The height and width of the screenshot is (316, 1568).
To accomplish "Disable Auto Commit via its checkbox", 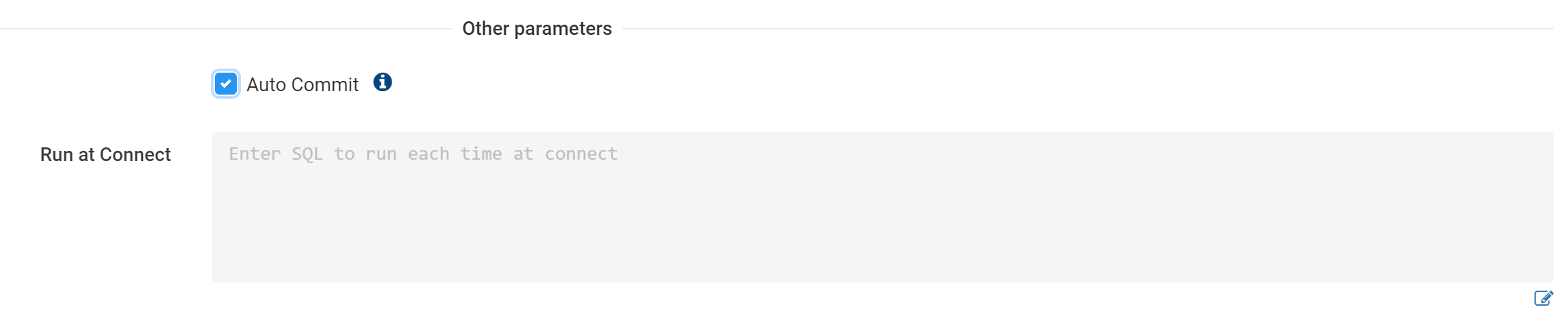I will 226,84.
